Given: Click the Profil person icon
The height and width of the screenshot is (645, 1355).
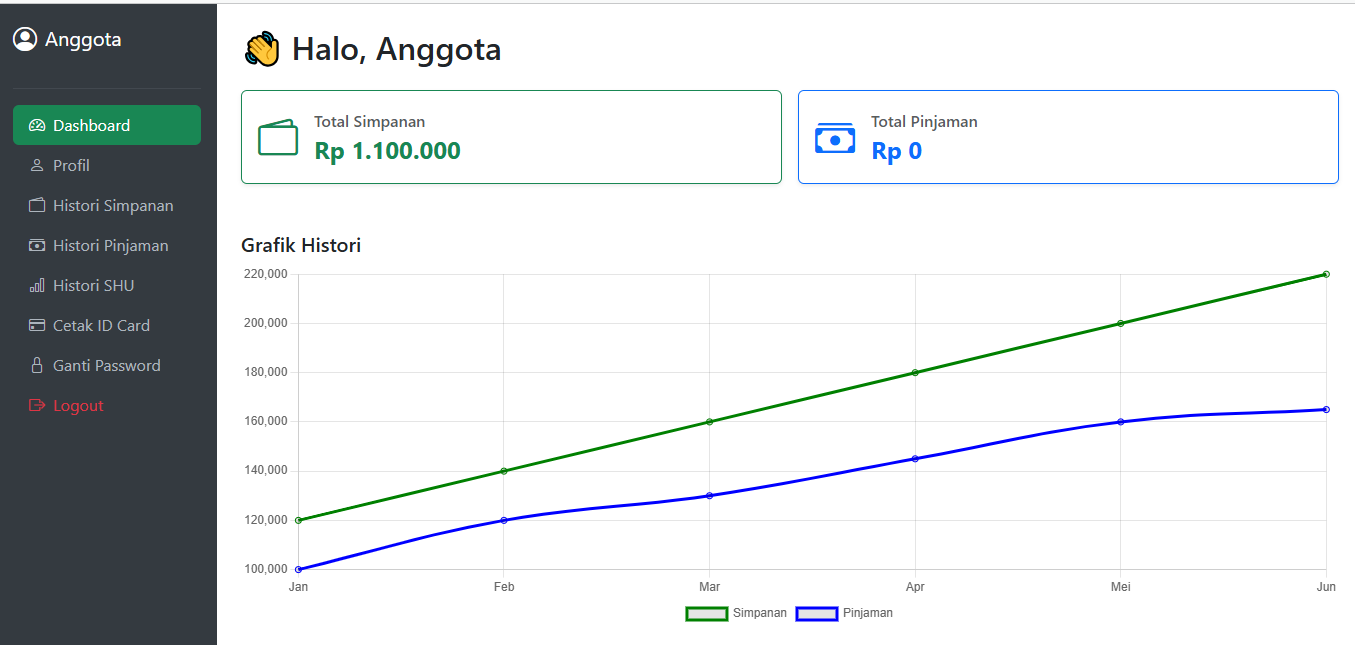Looking at the screenshot, I should [37, 166].
